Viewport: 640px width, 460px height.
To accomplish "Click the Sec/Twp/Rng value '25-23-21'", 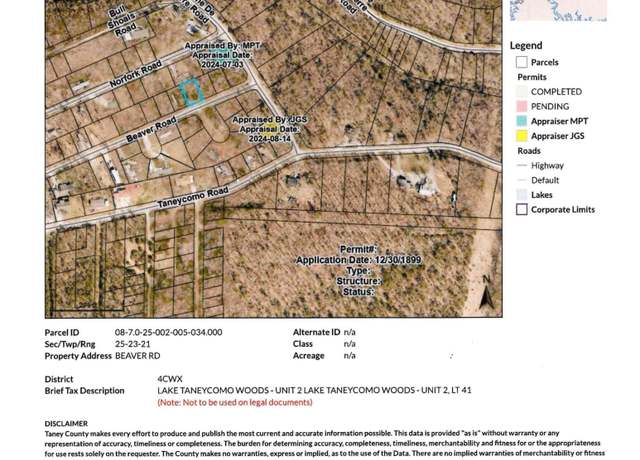I will [133, 344].
